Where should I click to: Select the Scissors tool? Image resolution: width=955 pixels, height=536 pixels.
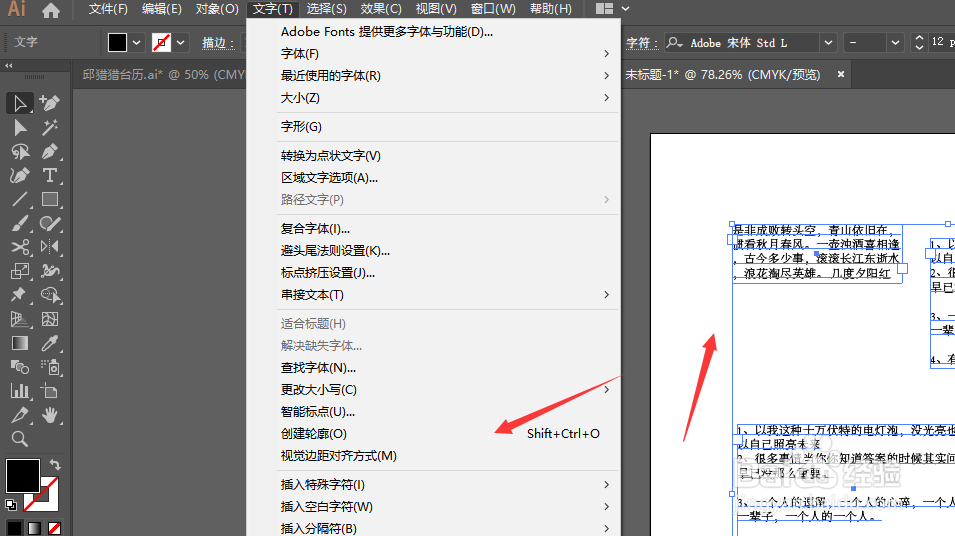[19, 247]
